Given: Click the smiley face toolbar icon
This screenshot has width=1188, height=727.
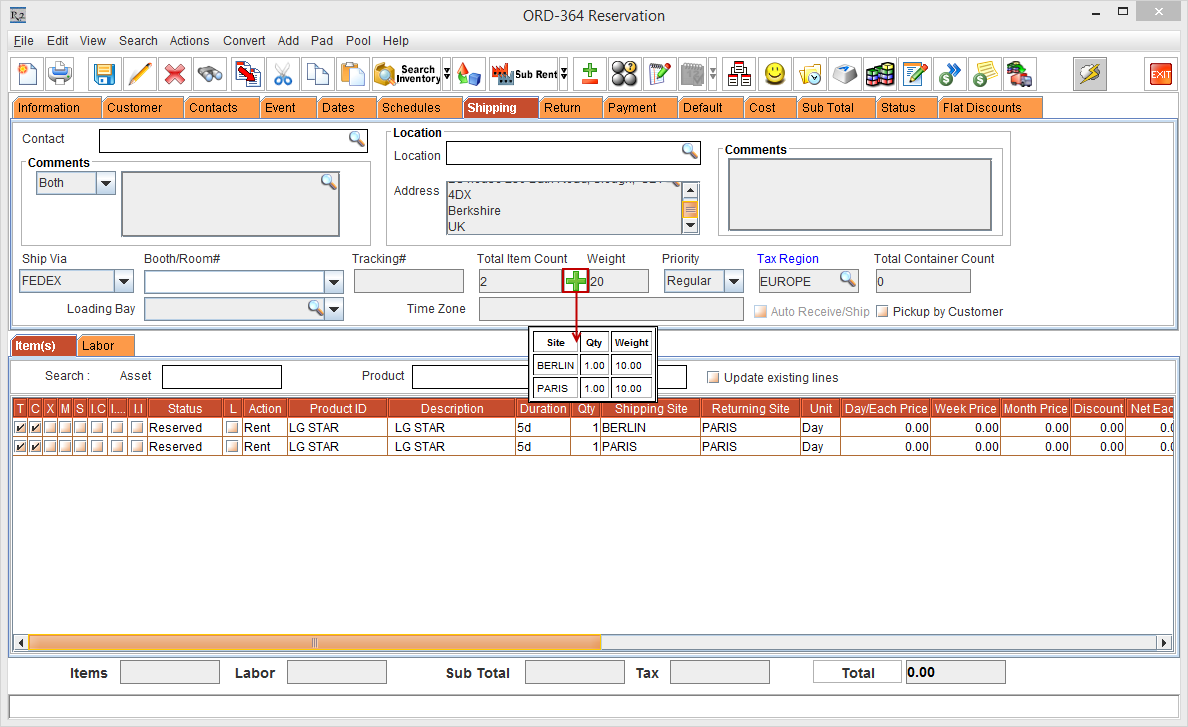Looking at the screenshot, I should point(775,74).
